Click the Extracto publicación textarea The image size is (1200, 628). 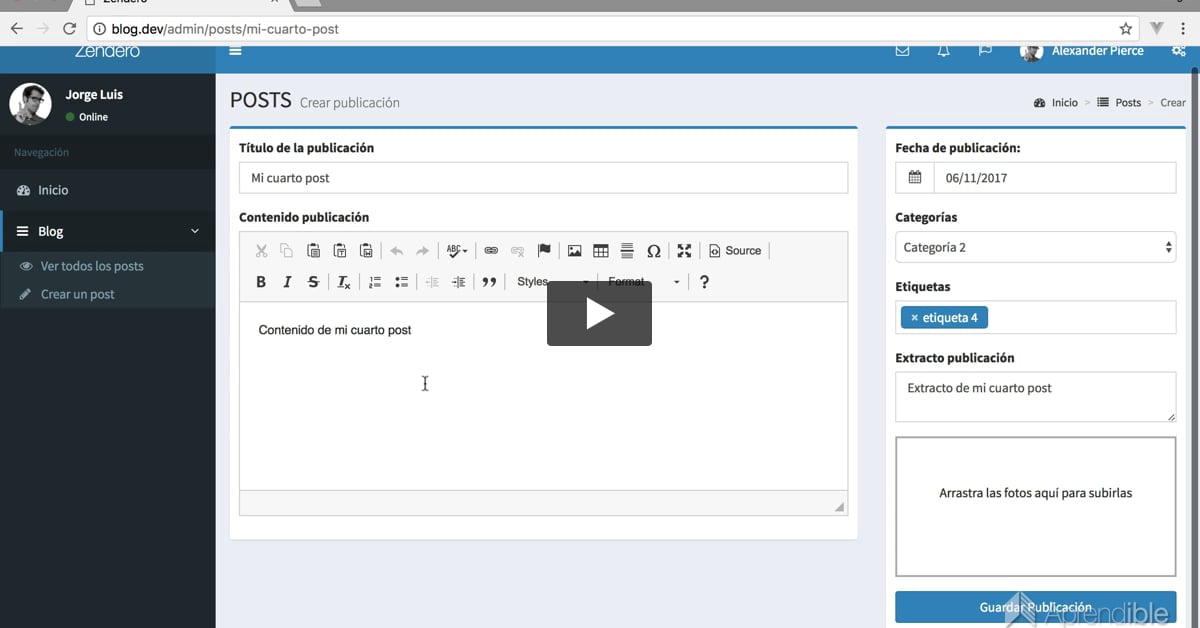coord(1035,397)
